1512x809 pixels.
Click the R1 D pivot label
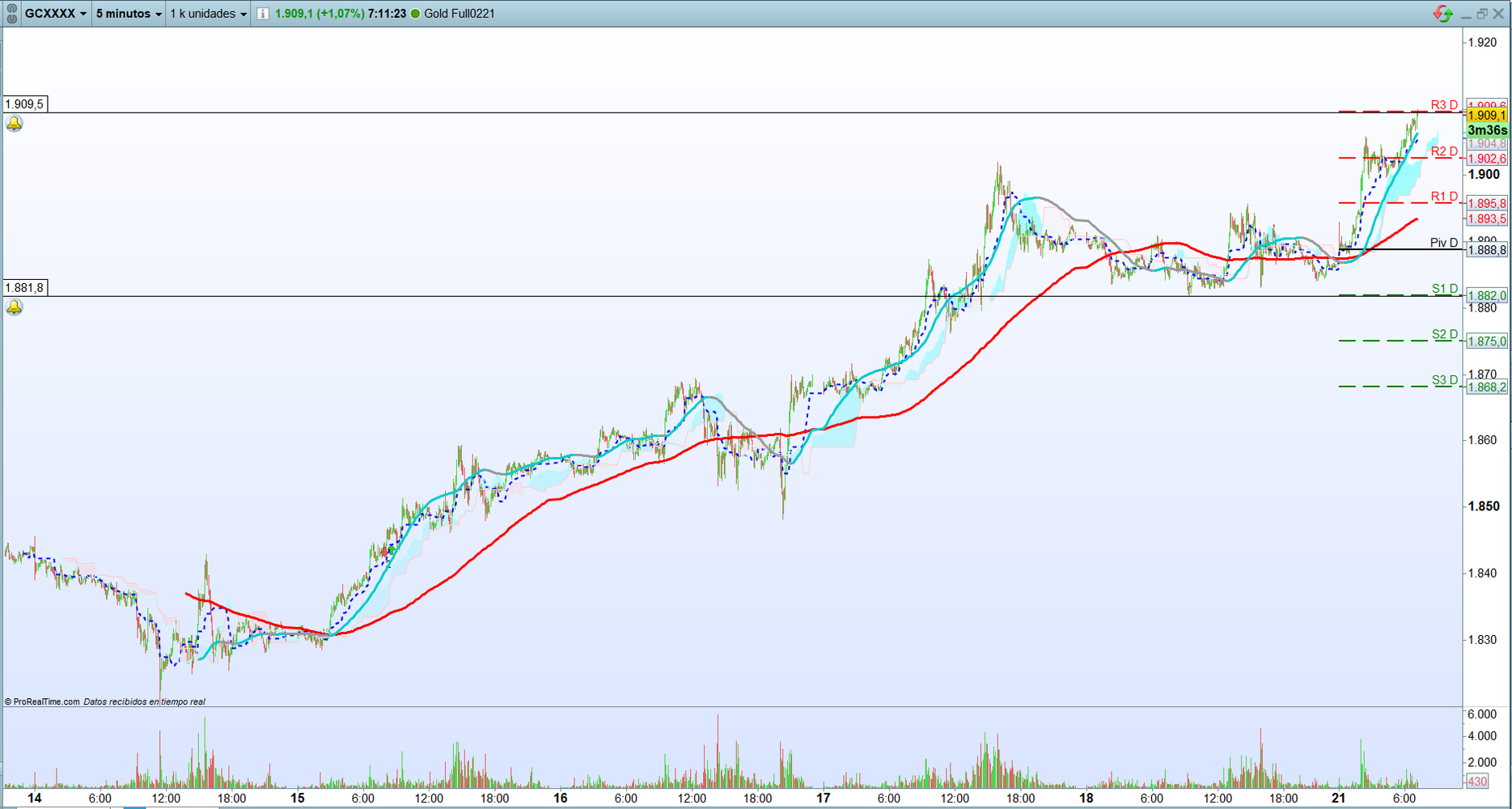[1444, 197]
